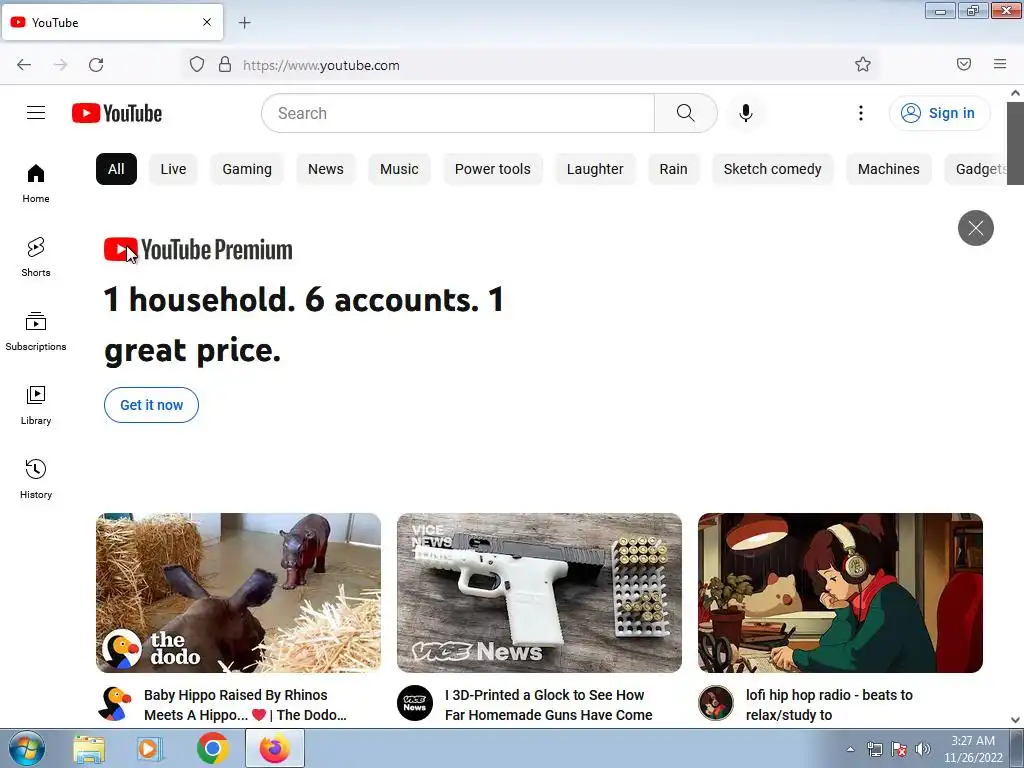Open The Dodo channel avatar
Viewport: 1024px width, 768px height.
[x=115, y=703]
